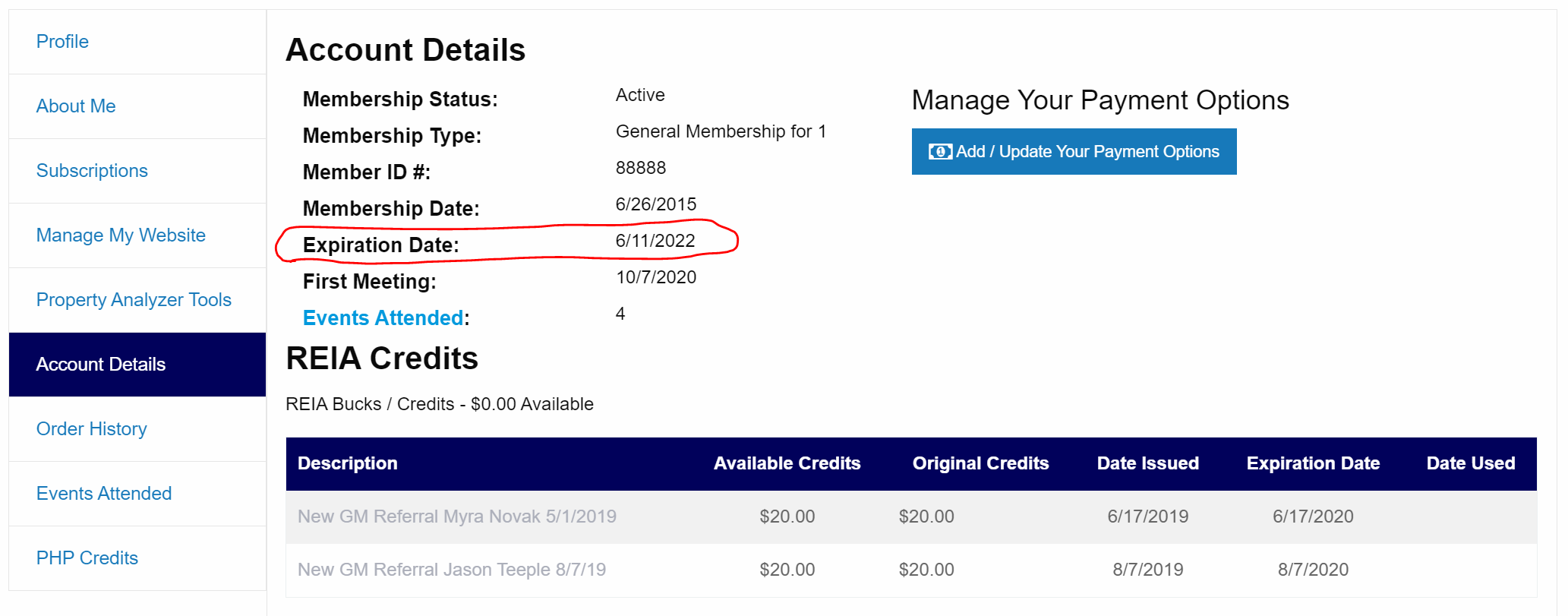View Order History from the sidebar
The image size is (1568, 616).
tap(91, 429)
